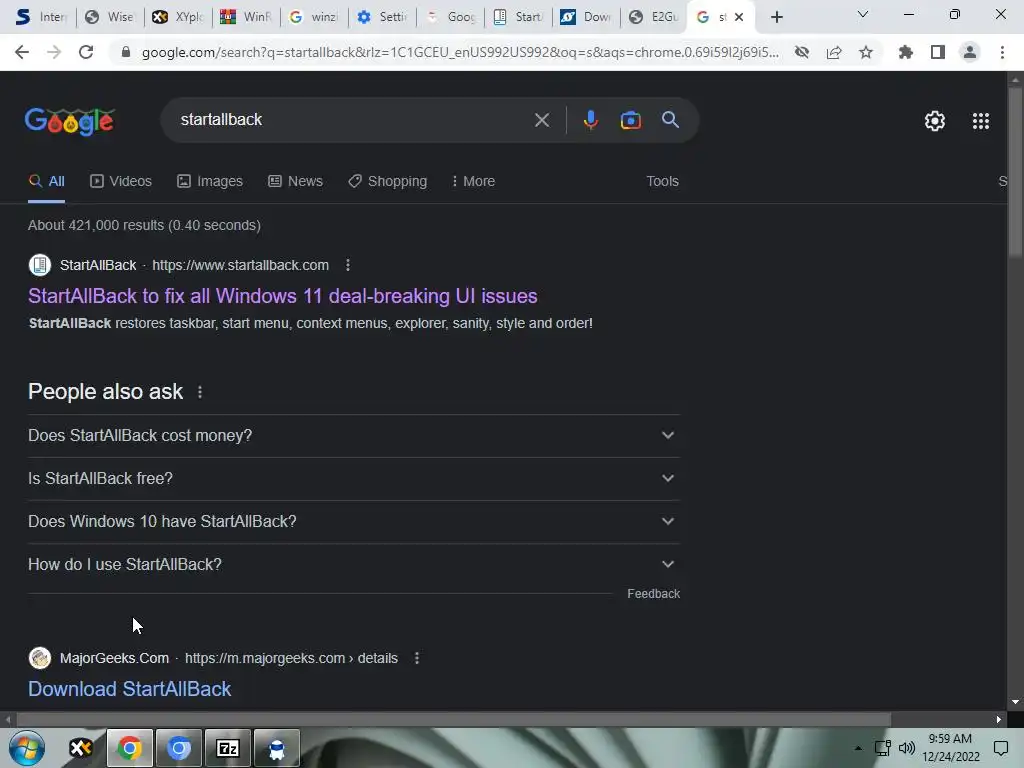Click the m.majorgeeks.com details URL

click(291, 658)
